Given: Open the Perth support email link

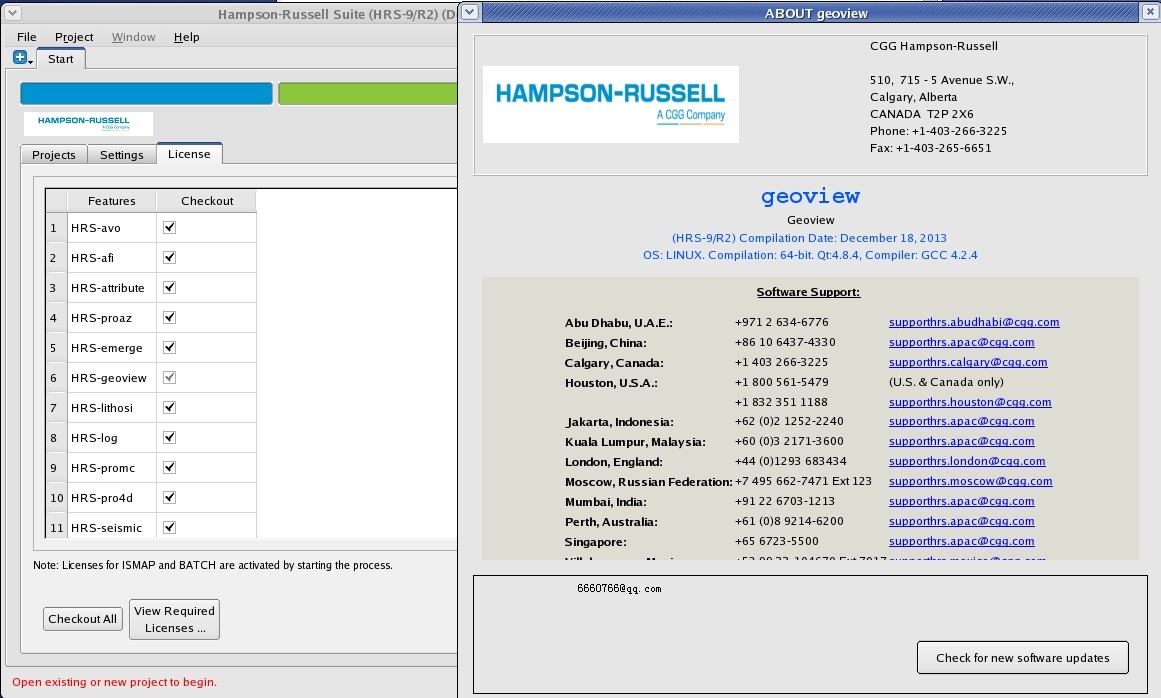Looking at the screenshot, I should [961, 521].
